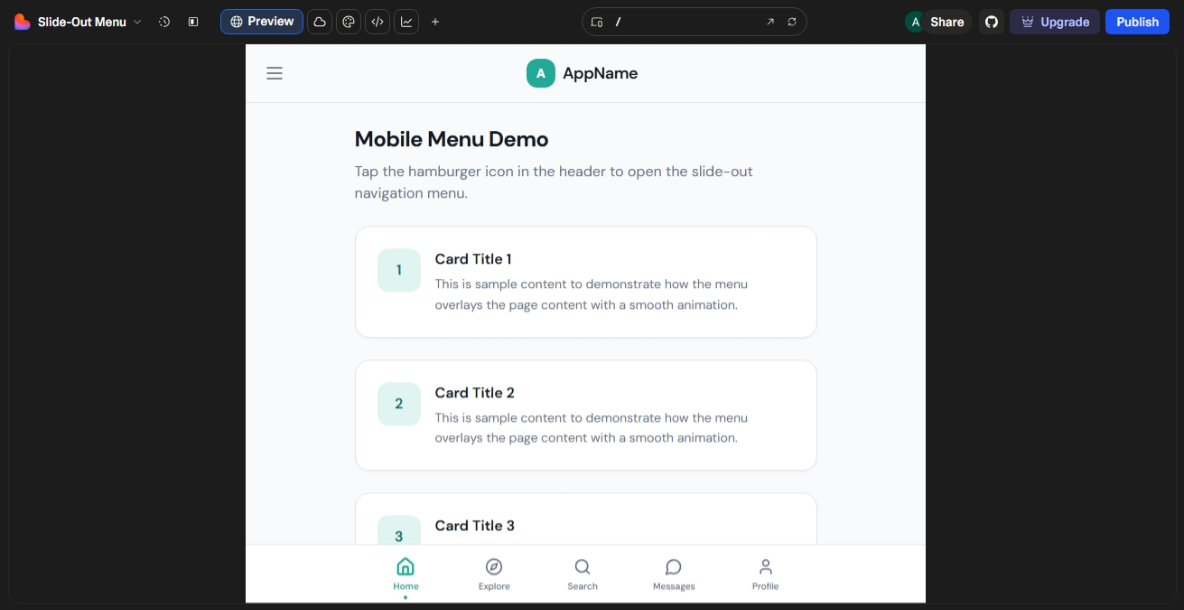Open the Cloud view icon
This screenshot has height=610, width=1184.
(x=319, y=22)
